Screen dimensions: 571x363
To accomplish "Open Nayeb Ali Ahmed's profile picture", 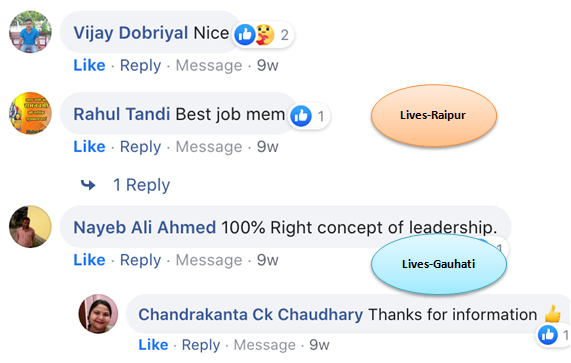I will (x=30, y=227).
